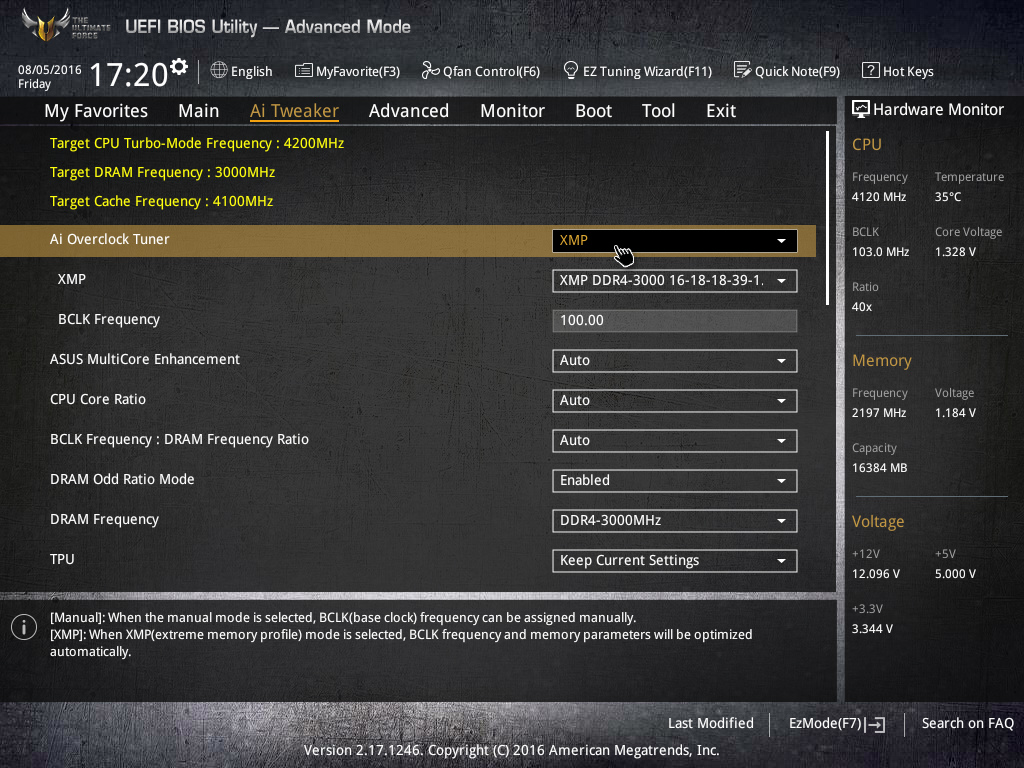Open MyFavorite list icon
1024x768 pixels.
pos(304,71)
